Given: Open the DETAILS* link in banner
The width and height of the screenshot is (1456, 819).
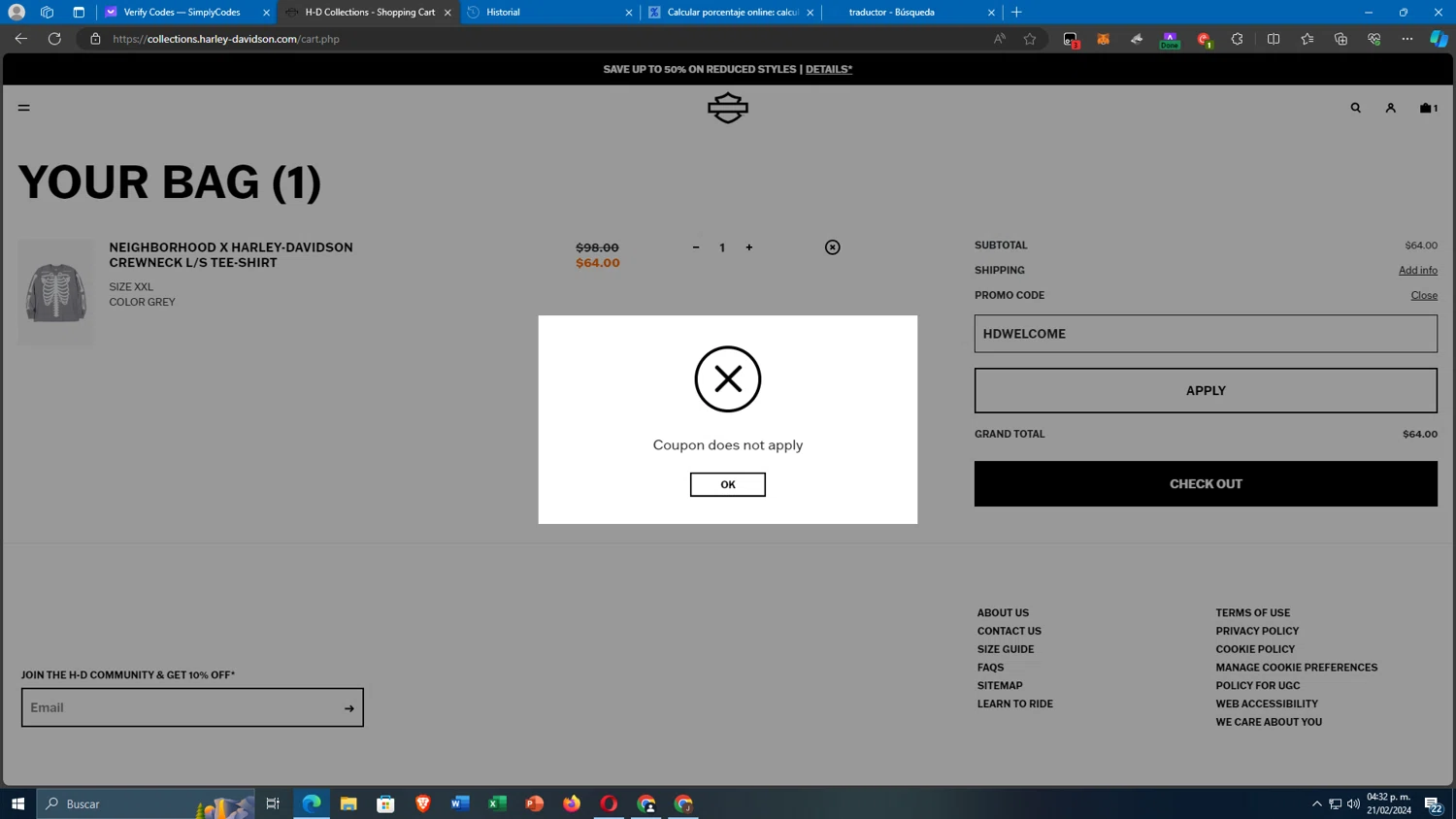Looking at the screenshot, I should pos(828,69).
